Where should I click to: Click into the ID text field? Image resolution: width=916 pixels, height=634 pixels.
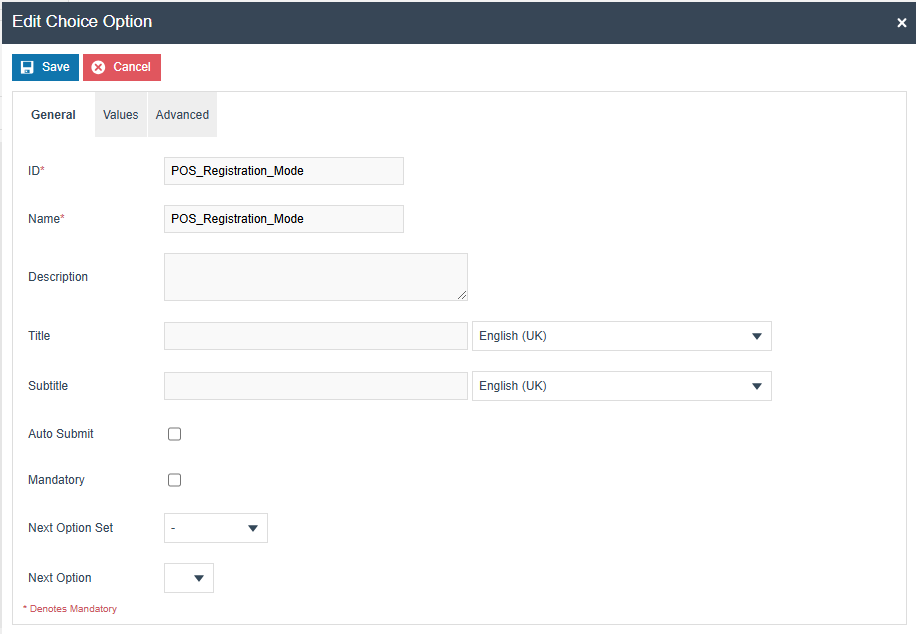point(283,171)
